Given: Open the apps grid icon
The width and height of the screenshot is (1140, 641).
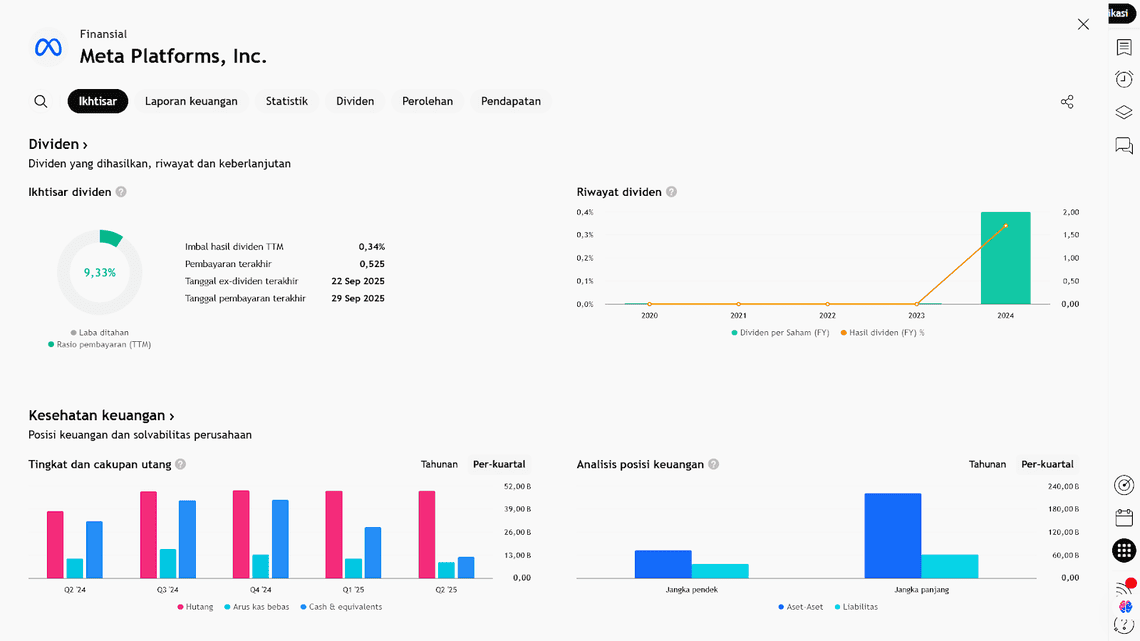Looking at the screenshot, I should (x=1124, y=550).
